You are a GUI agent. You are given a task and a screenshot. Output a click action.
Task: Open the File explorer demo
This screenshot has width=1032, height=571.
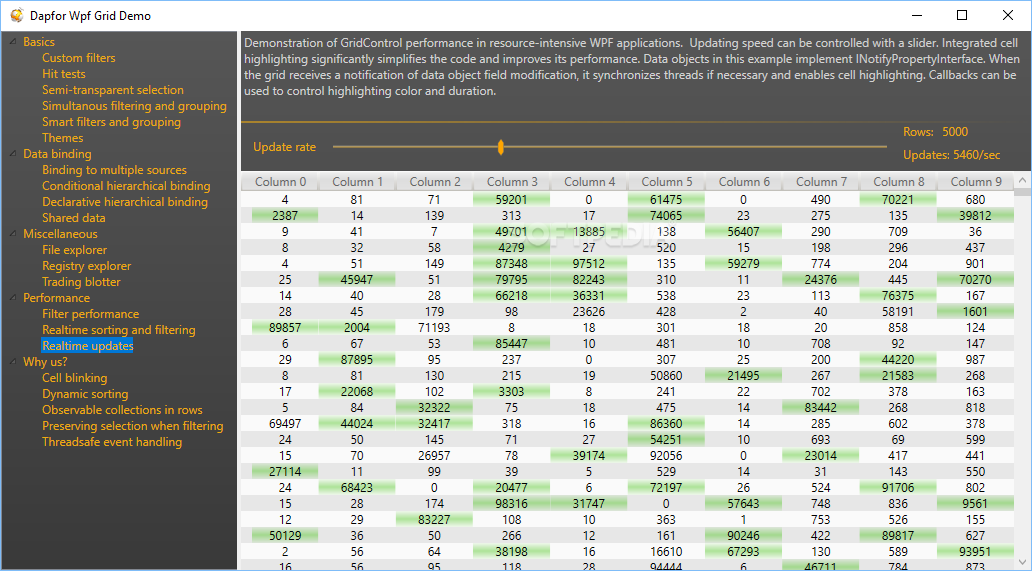point(74,250)
